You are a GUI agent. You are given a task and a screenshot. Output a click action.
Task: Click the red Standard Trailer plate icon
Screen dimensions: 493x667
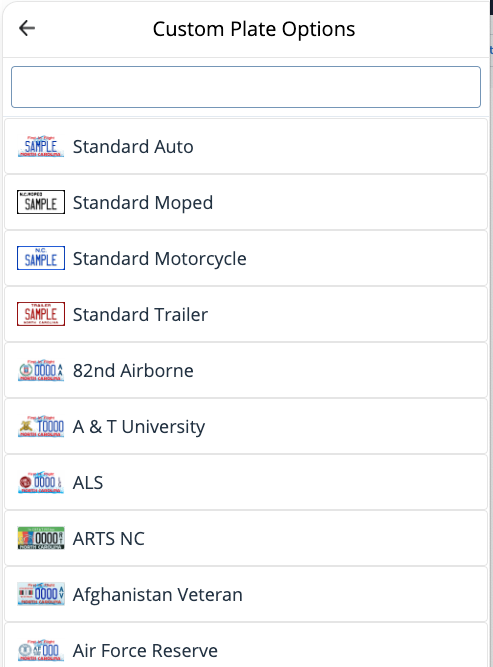[x=41, y=314]
